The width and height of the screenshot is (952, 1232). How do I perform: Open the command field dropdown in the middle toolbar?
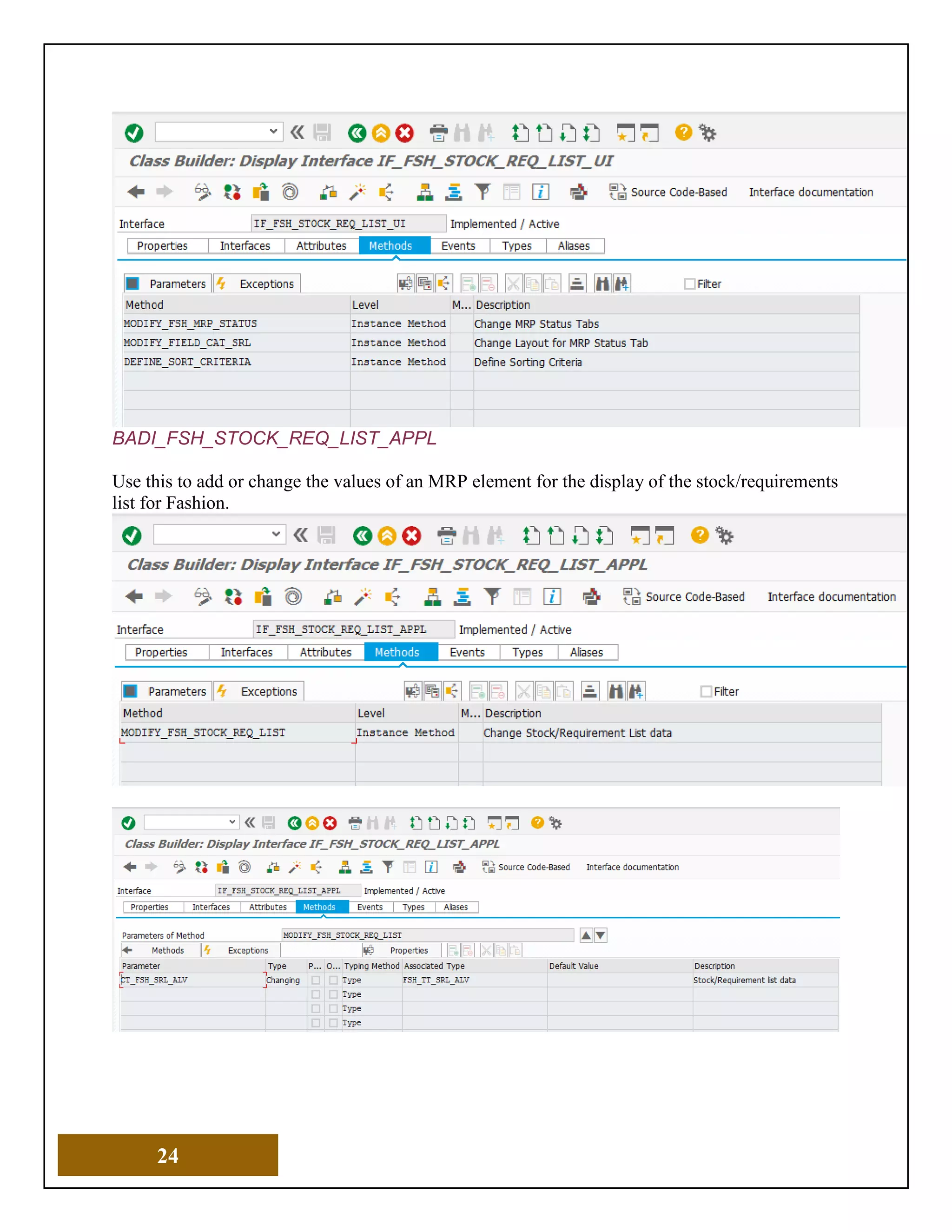pyautogui.click(x=276, y=534)
